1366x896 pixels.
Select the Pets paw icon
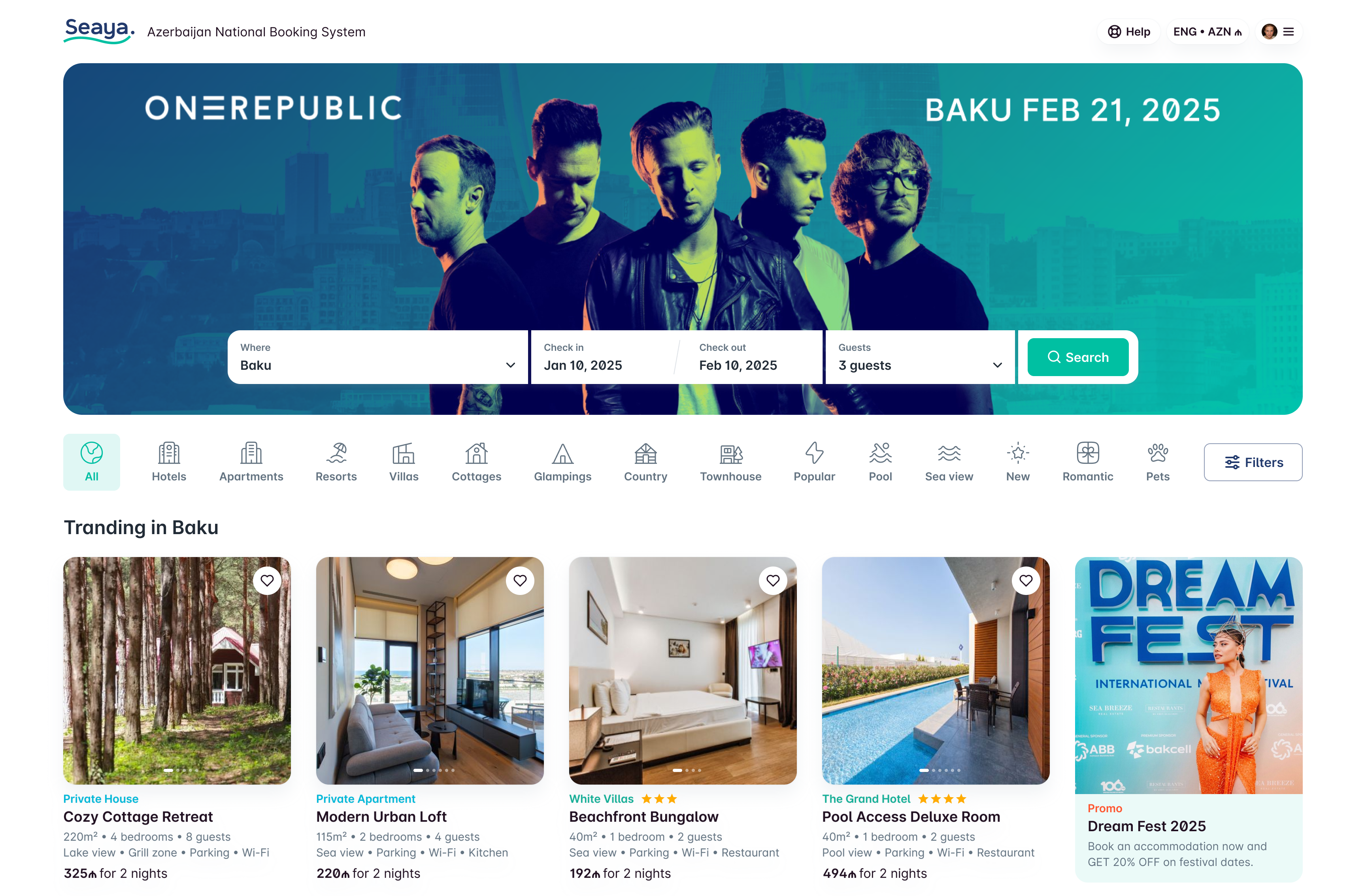click(1158, 453)
